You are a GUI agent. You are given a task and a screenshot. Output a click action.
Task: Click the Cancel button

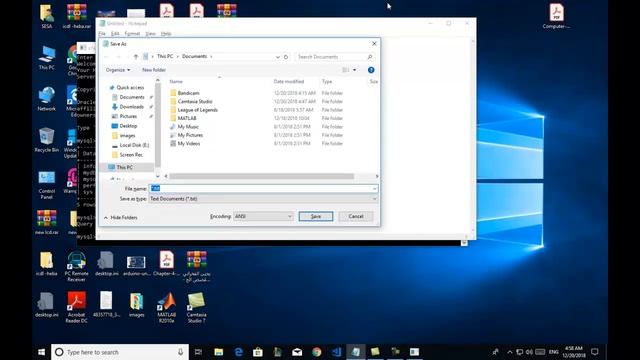coord(356,216)
